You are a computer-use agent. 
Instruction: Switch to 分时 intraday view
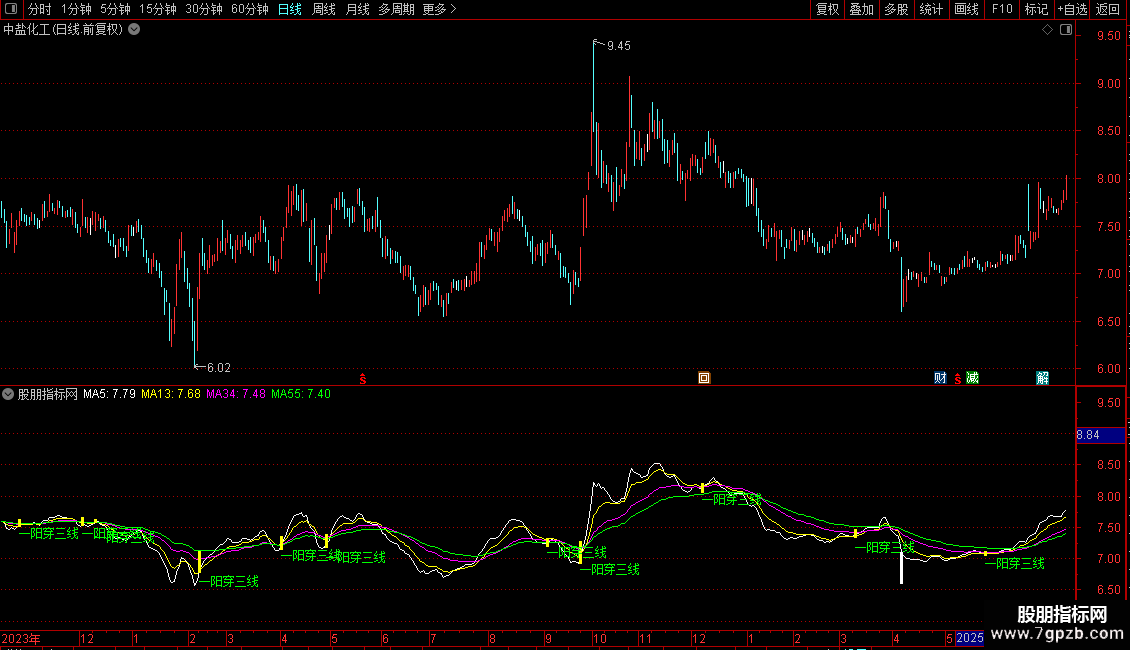40,9
